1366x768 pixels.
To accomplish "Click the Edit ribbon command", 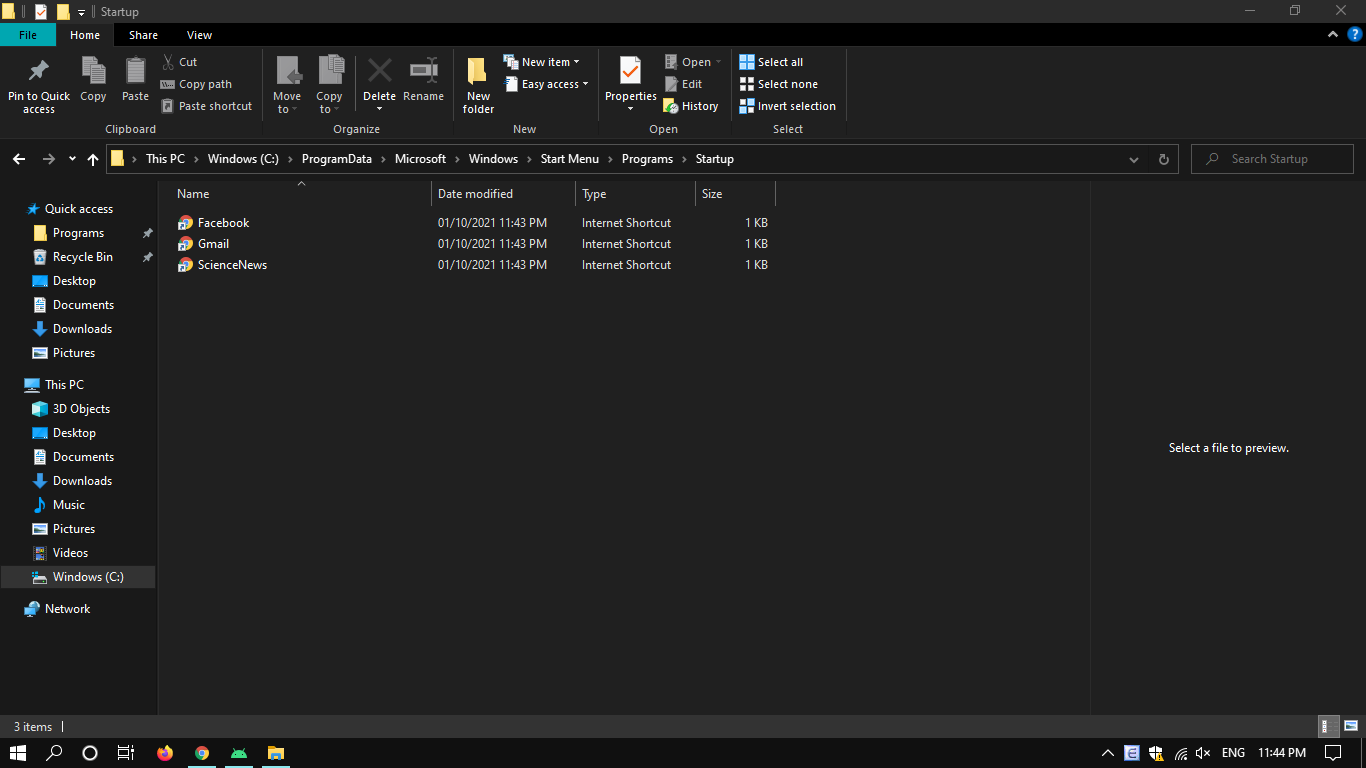I will click(683, 84).
